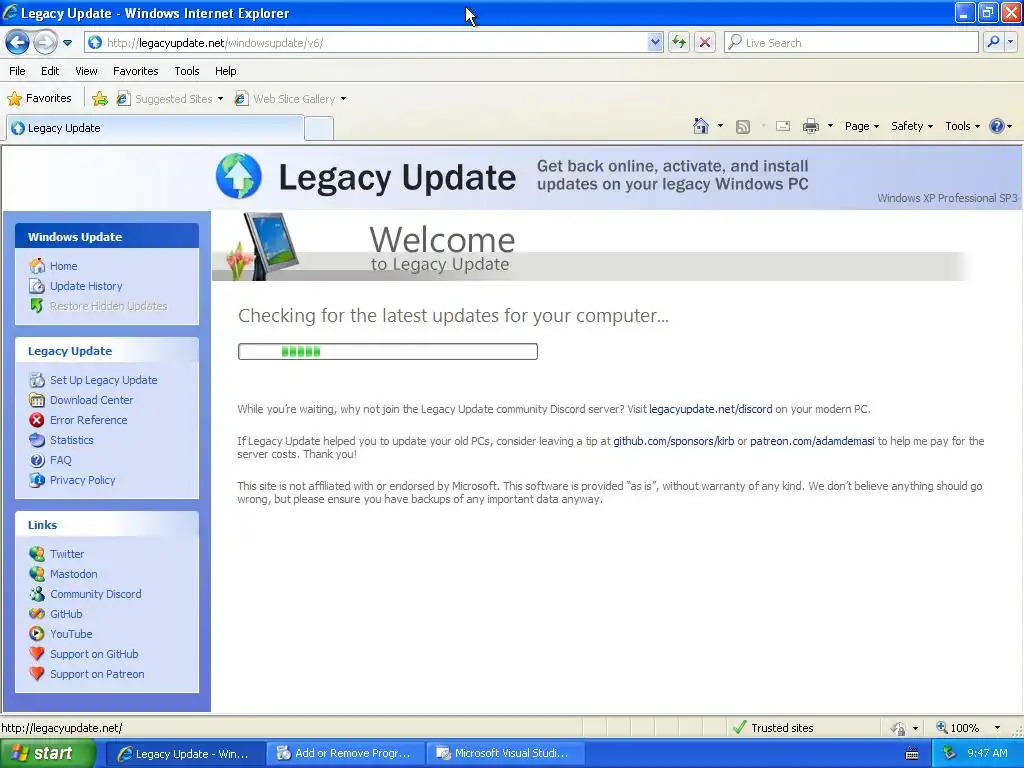Click the YouTube sidebar icon
Viewport: 1024px width, 768px height.
37,634
